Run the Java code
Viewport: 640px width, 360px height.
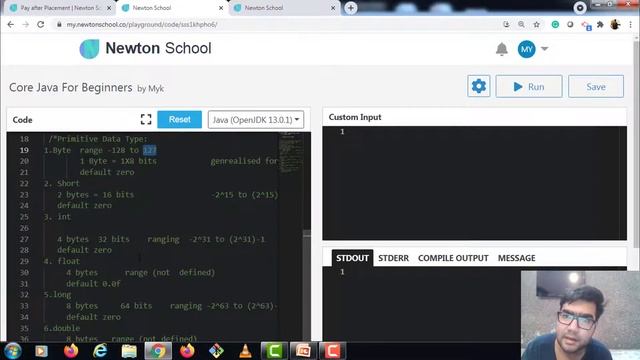[529, 86]
